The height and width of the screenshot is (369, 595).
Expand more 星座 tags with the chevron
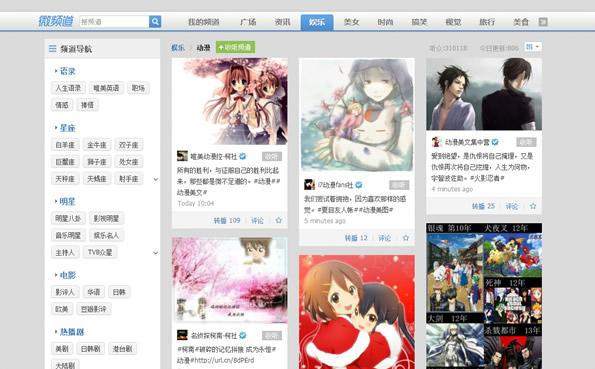156,179
